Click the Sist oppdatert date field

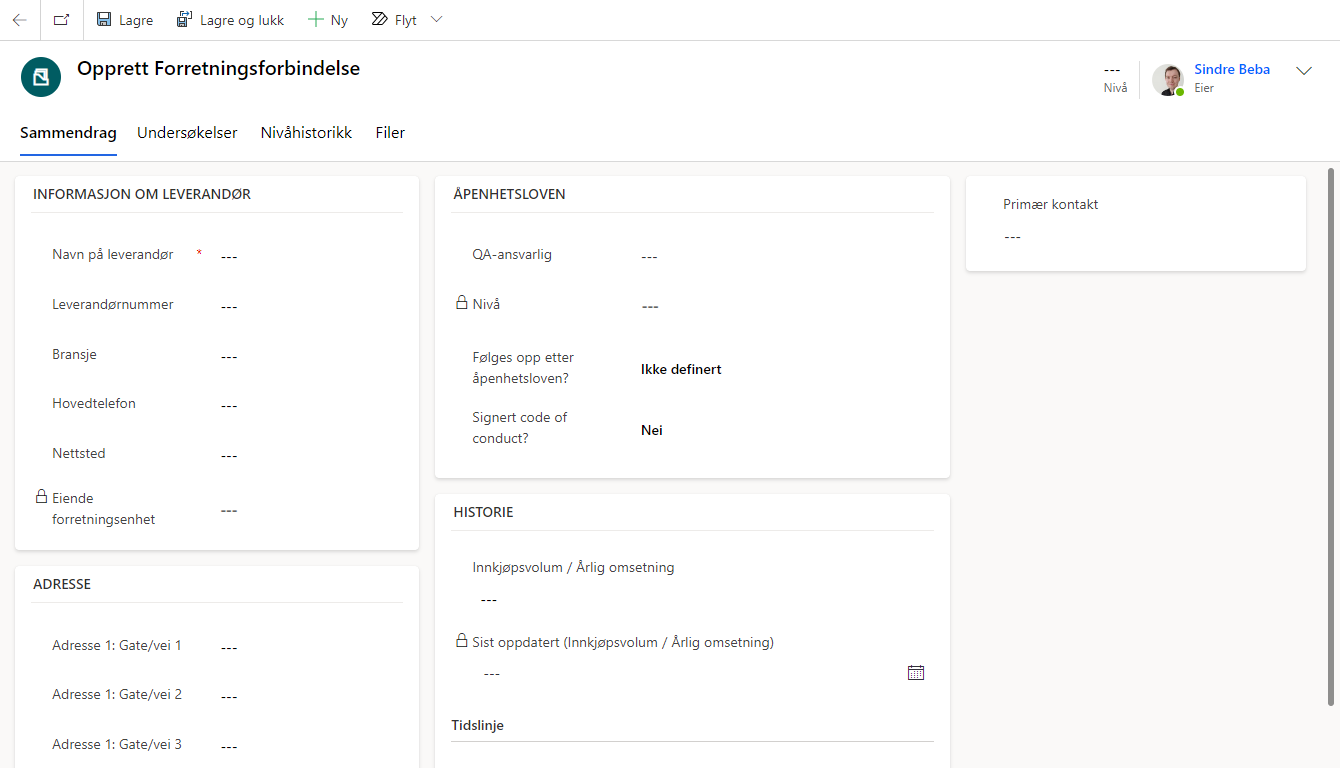pyautogui.click(x=688, y=673)
